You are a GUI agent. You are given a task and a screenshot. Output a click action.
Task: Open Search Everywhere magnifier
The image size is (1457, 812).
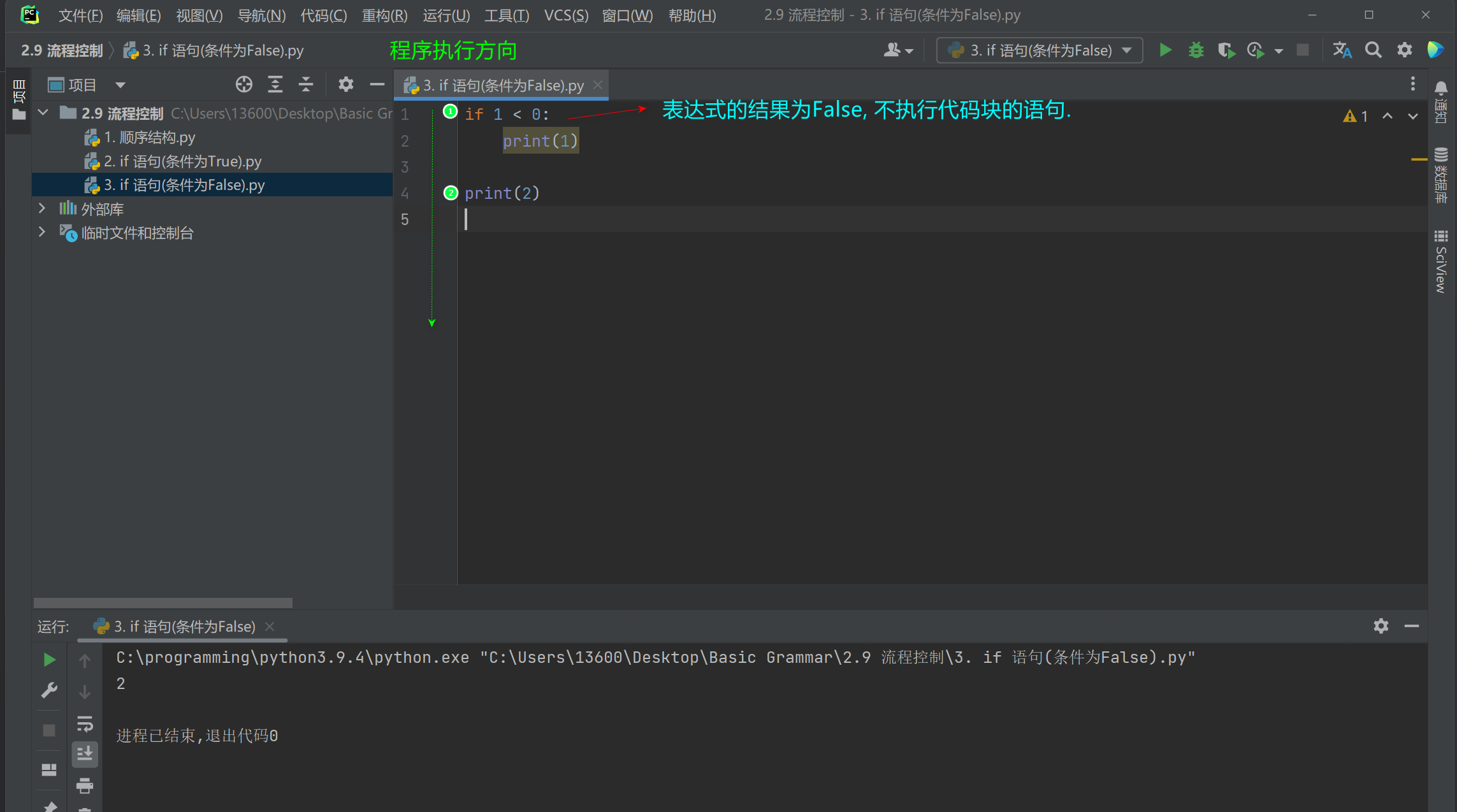click(1374, 50)
